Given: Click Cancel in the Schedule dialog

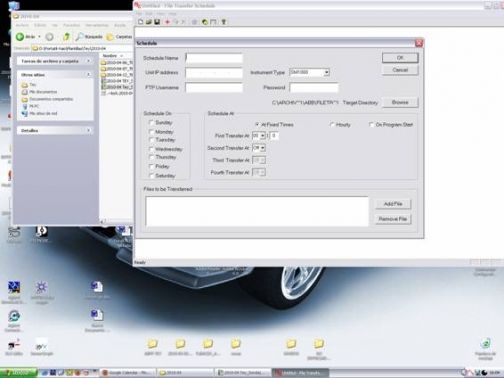Looking at the screenshot, I should click(400, 70).
